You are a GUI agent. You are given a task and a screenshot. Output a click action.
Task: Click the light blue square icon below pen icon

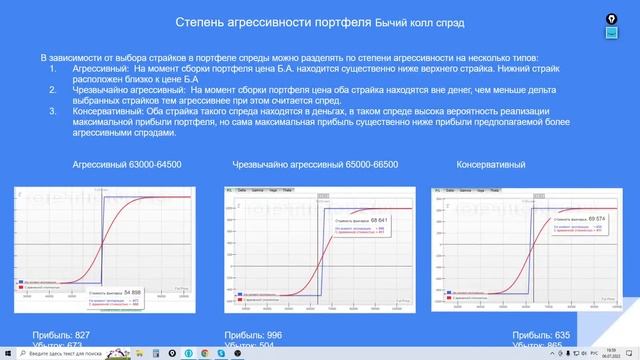611,33
